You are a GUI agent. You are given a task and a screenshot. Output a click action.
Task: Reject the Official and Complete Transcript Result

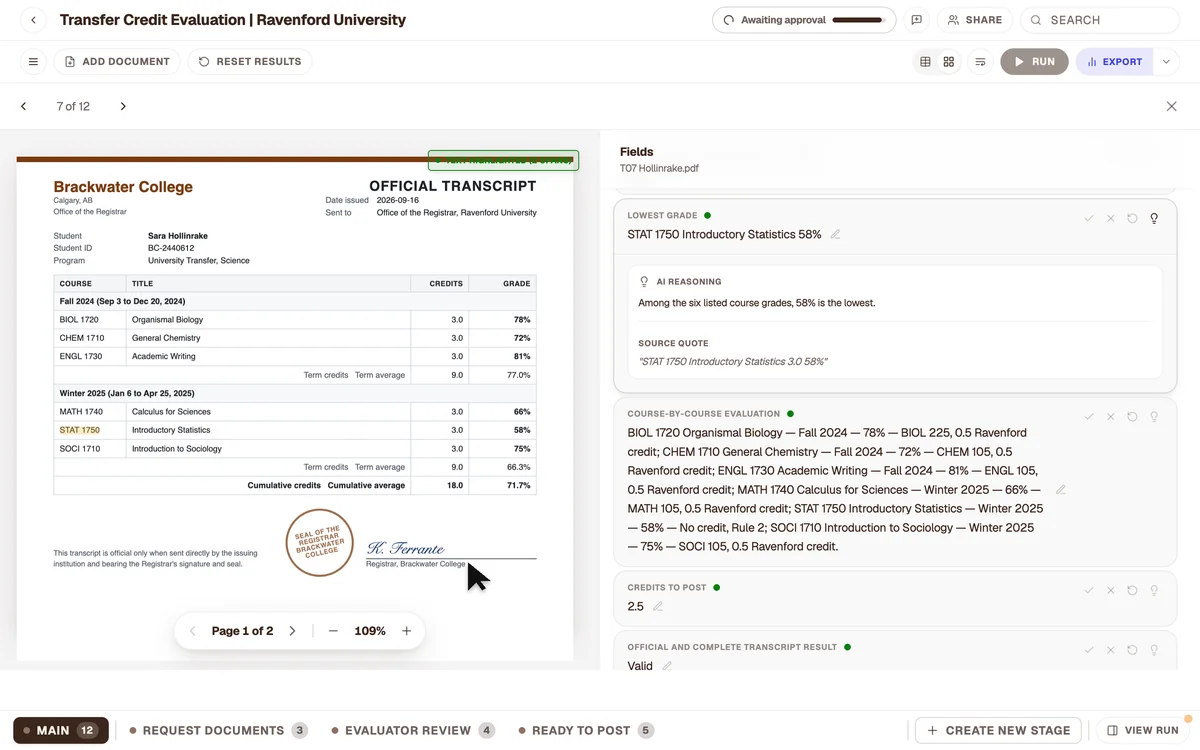coord(1110,650)
